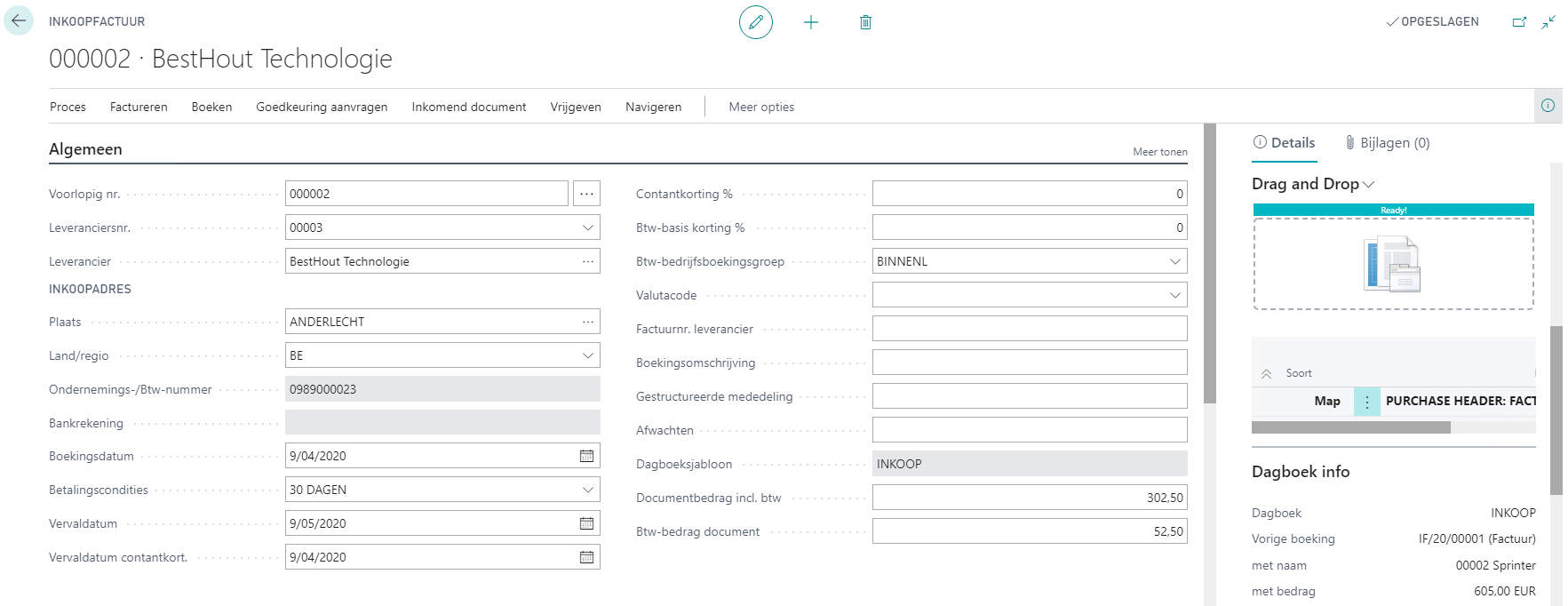The image size is (1568, 606).
Task: Click the three-dot menu beside Map row
Action: [1366, 402]
